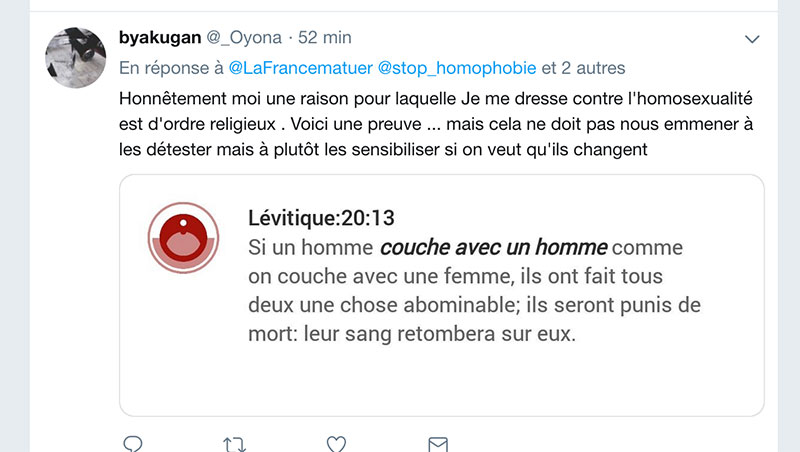Like the tweet with the heart icon
This screenshot has height=452, width=800.
tap(336, 443)
